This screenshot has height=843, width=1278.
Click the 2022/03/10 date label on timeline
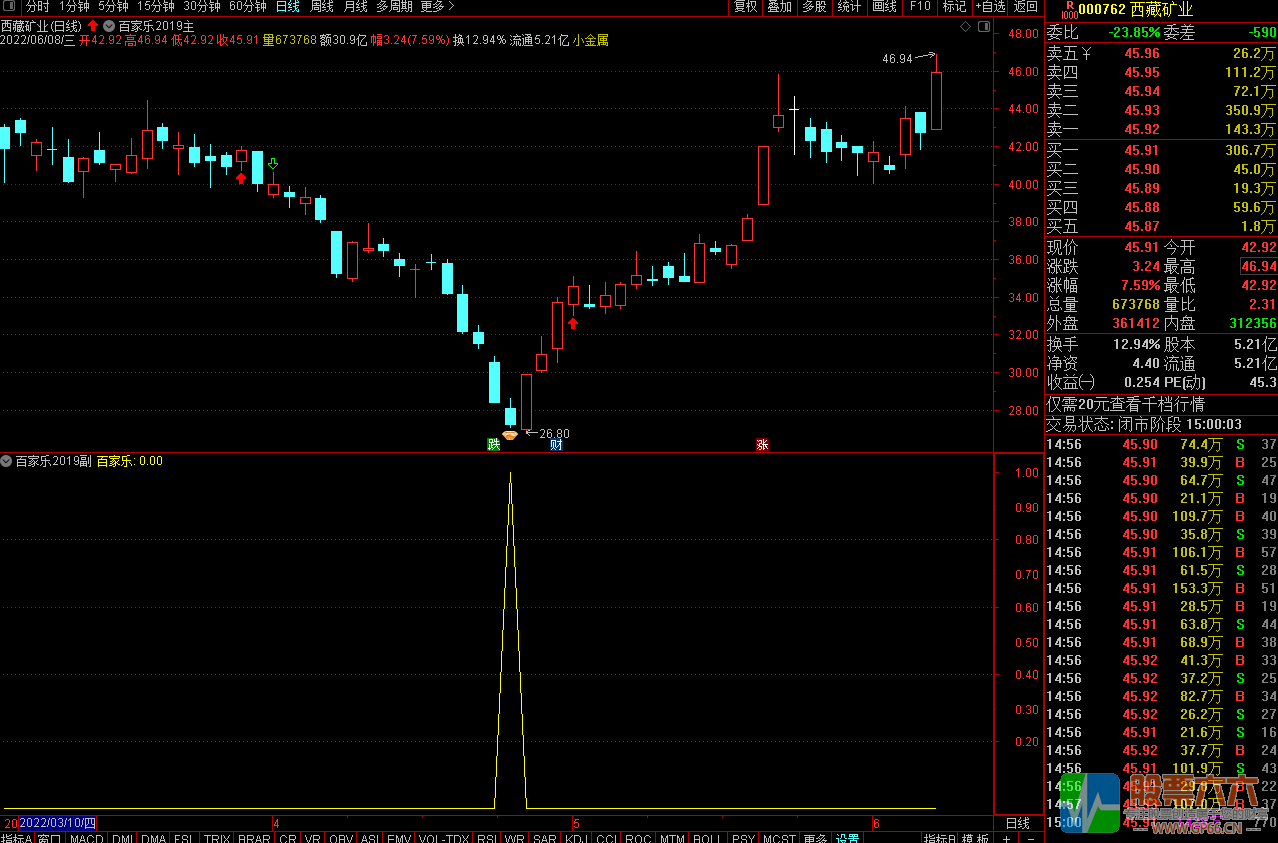click(x=58, y=823)
